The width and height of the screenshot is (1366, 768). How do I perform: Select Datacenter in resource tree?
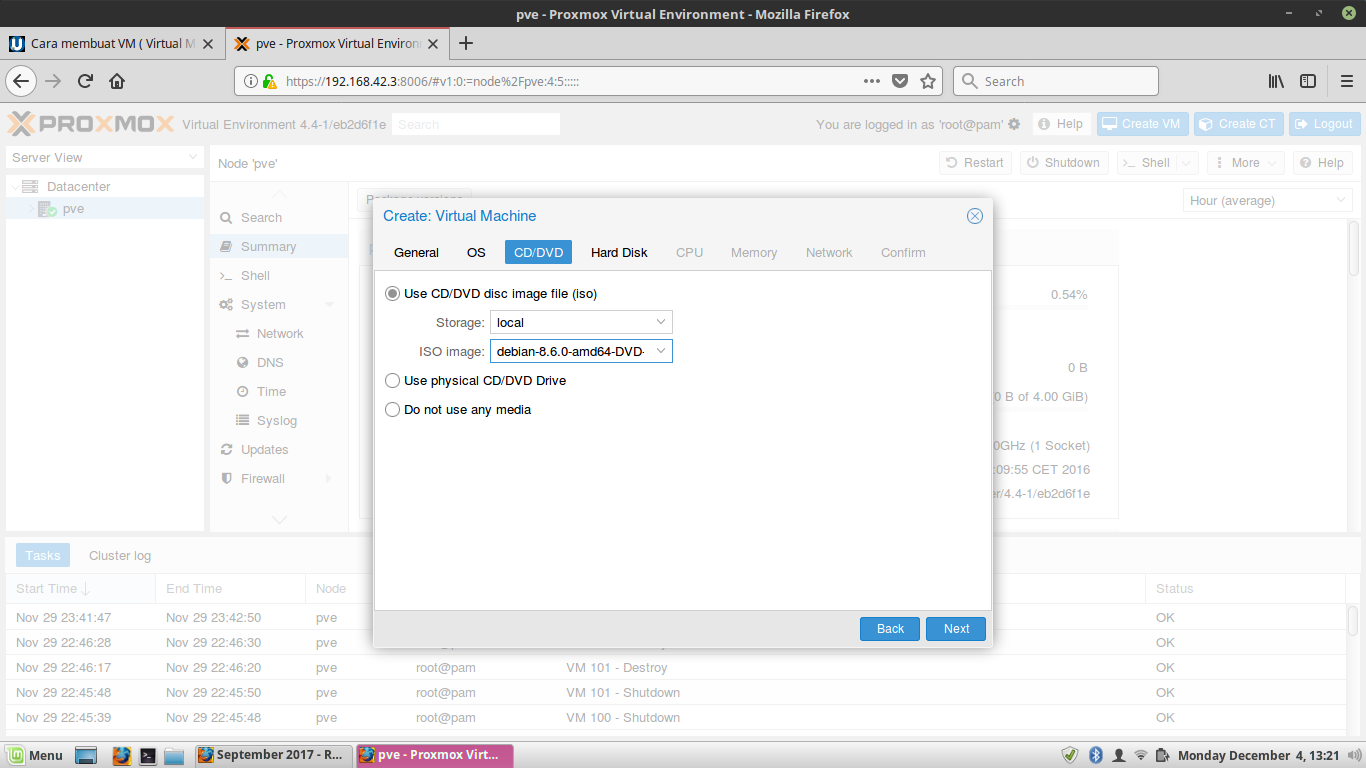click(x=78, y=186)
